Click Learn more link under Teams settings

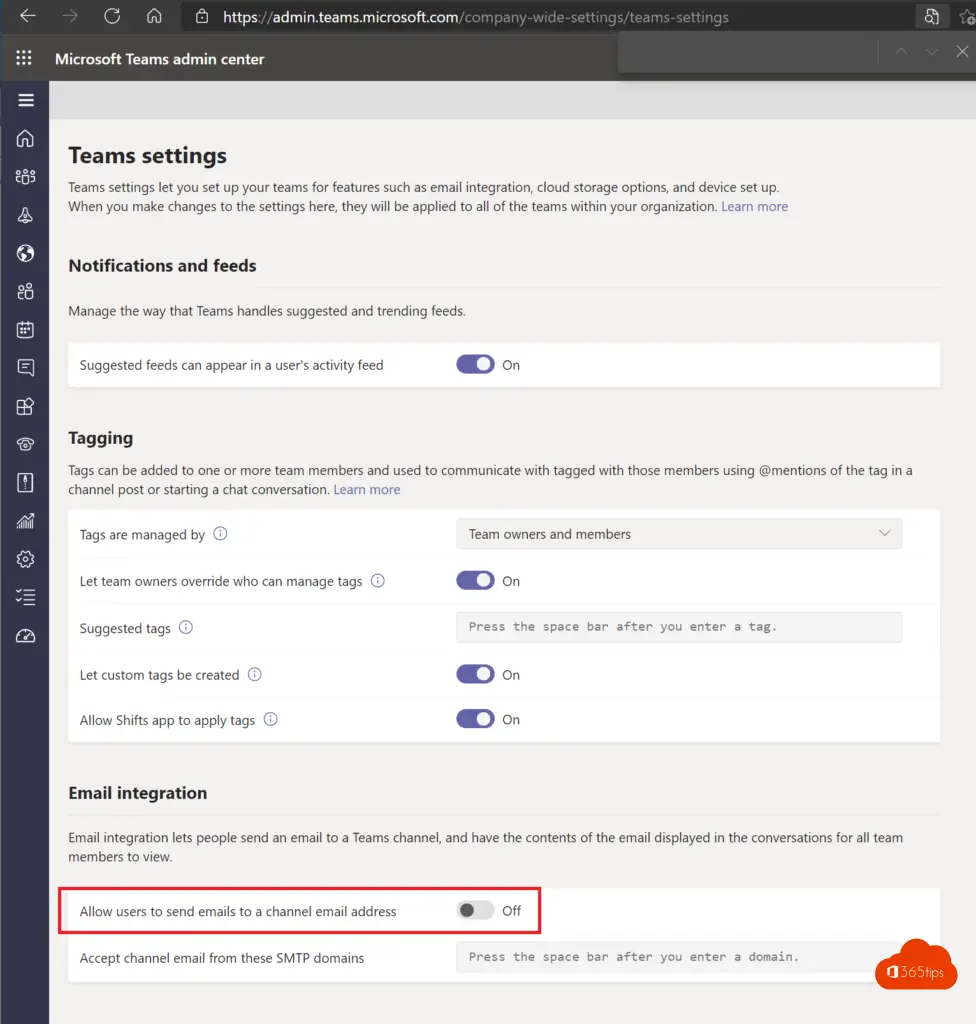pyautogui.click(x=755, y=206)
